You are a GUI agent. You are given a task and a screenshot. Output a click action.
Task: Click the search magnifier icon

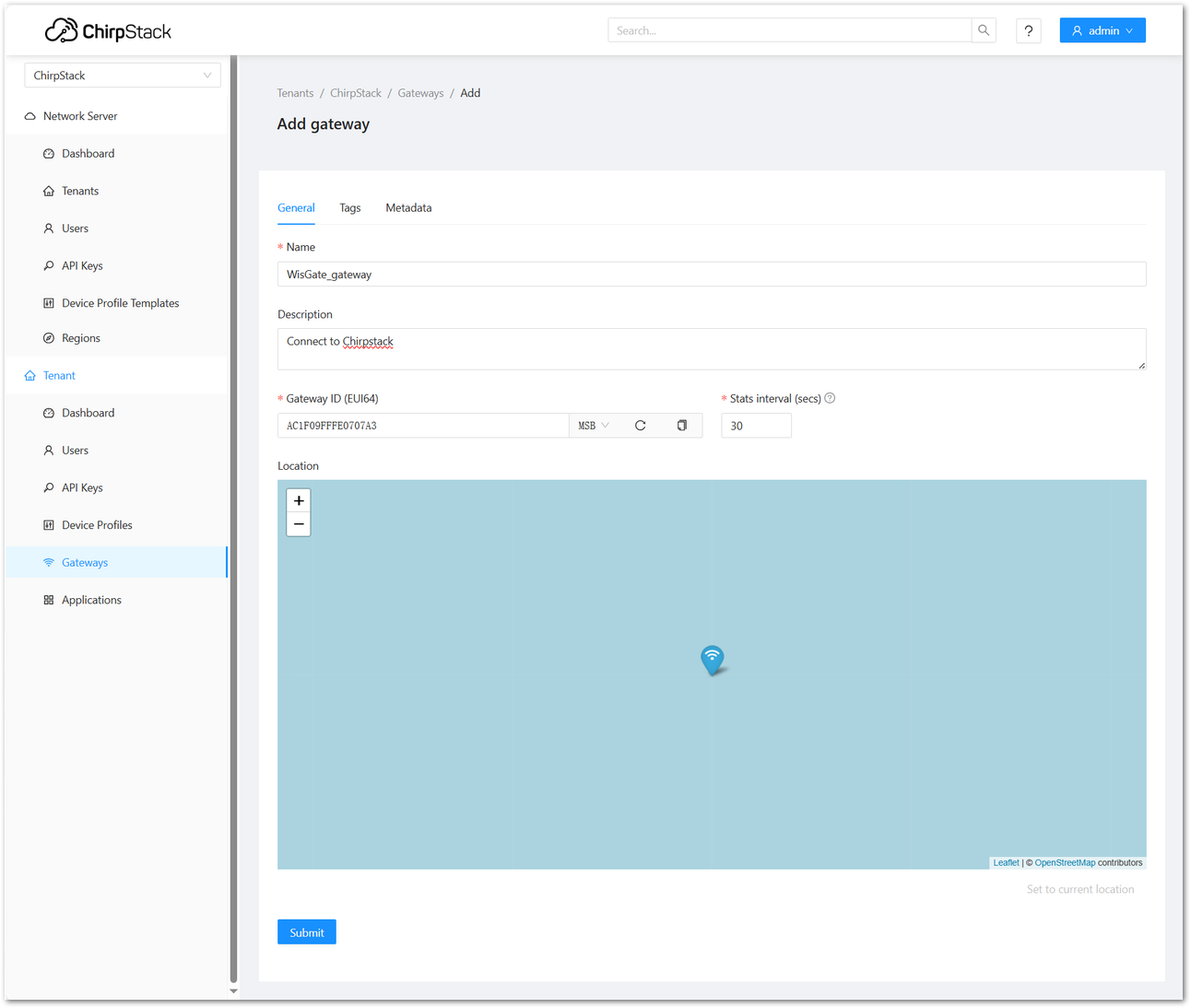[983, 29]
